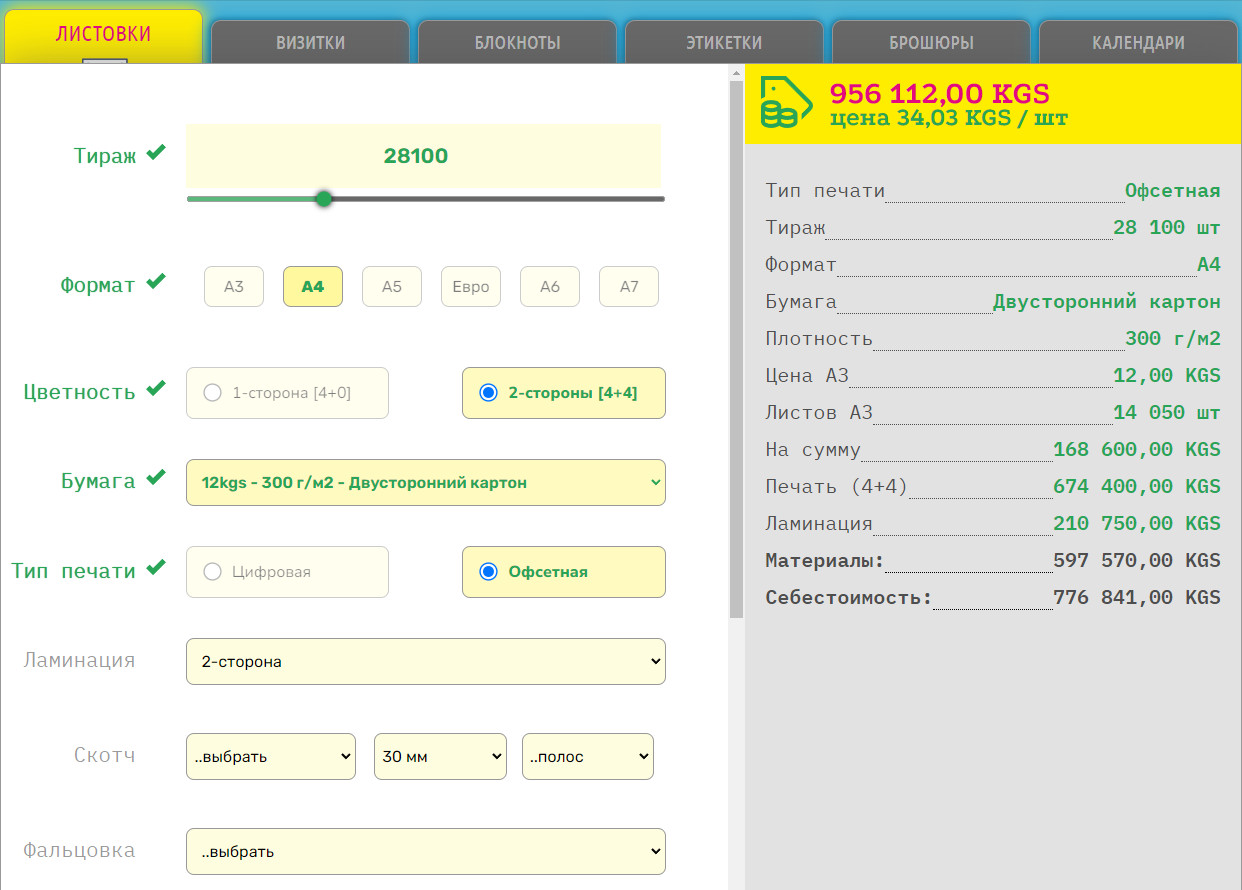
Task: Click the checkmark next to Тираж
Action: click(x=155, y=153)
